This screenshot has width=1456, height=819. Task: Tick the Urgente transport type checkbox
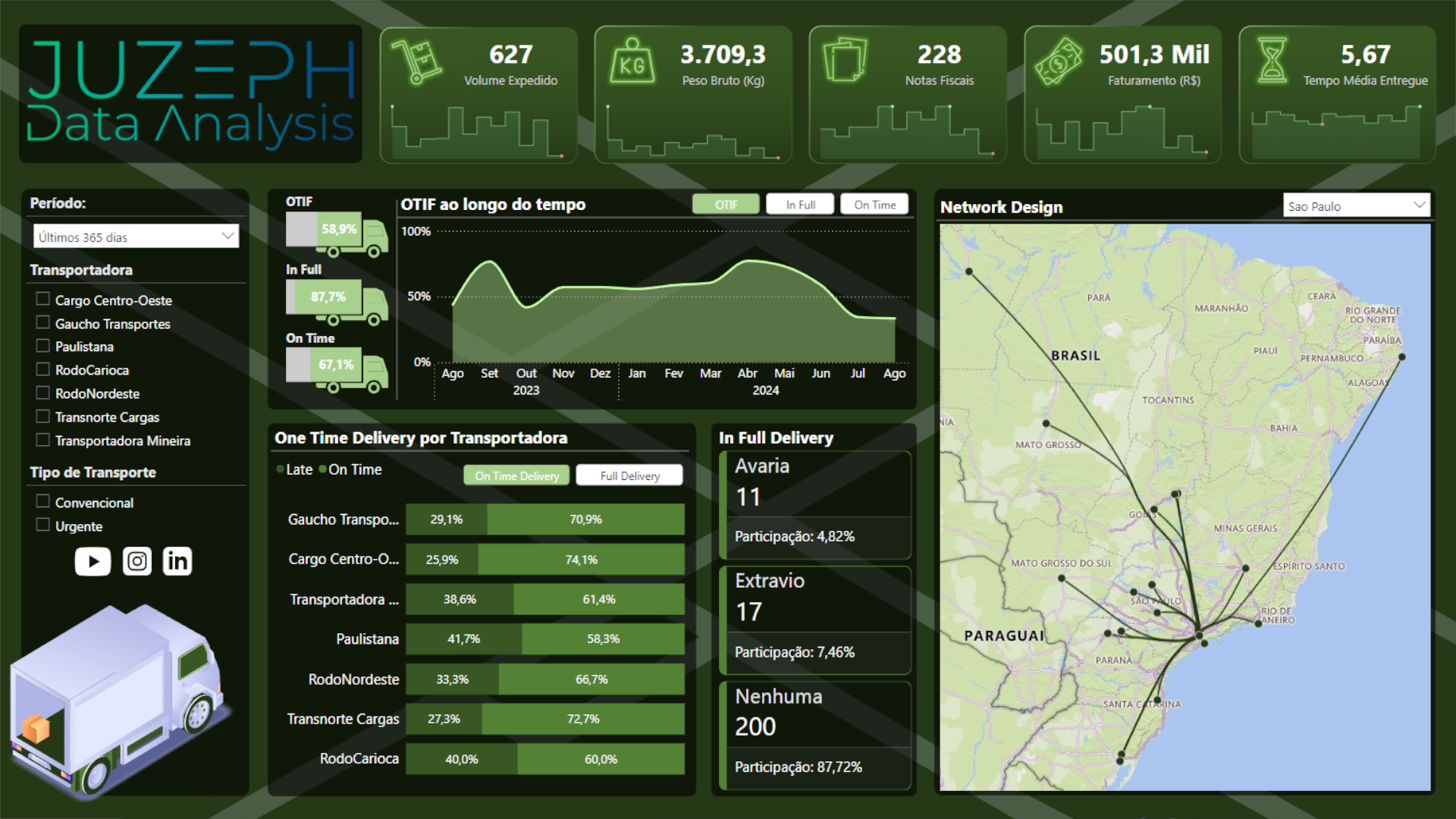click(43, 525)
